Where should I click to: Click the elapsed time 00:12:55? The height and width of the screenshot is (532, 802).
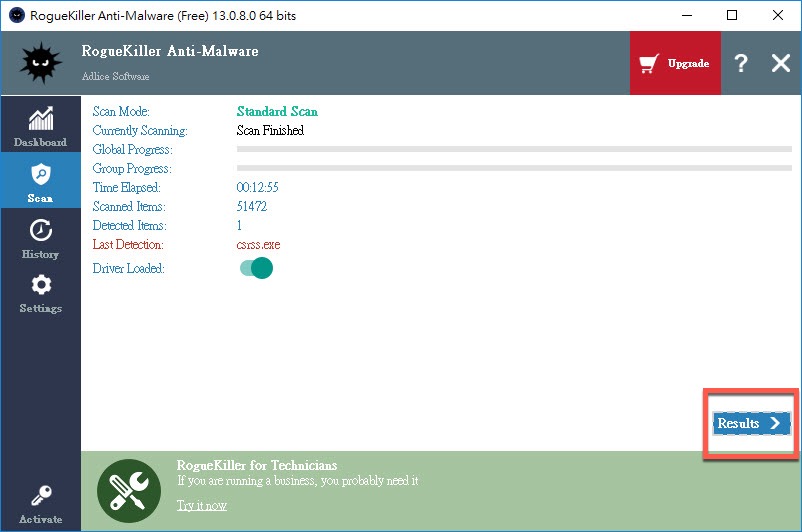[257, 187]
